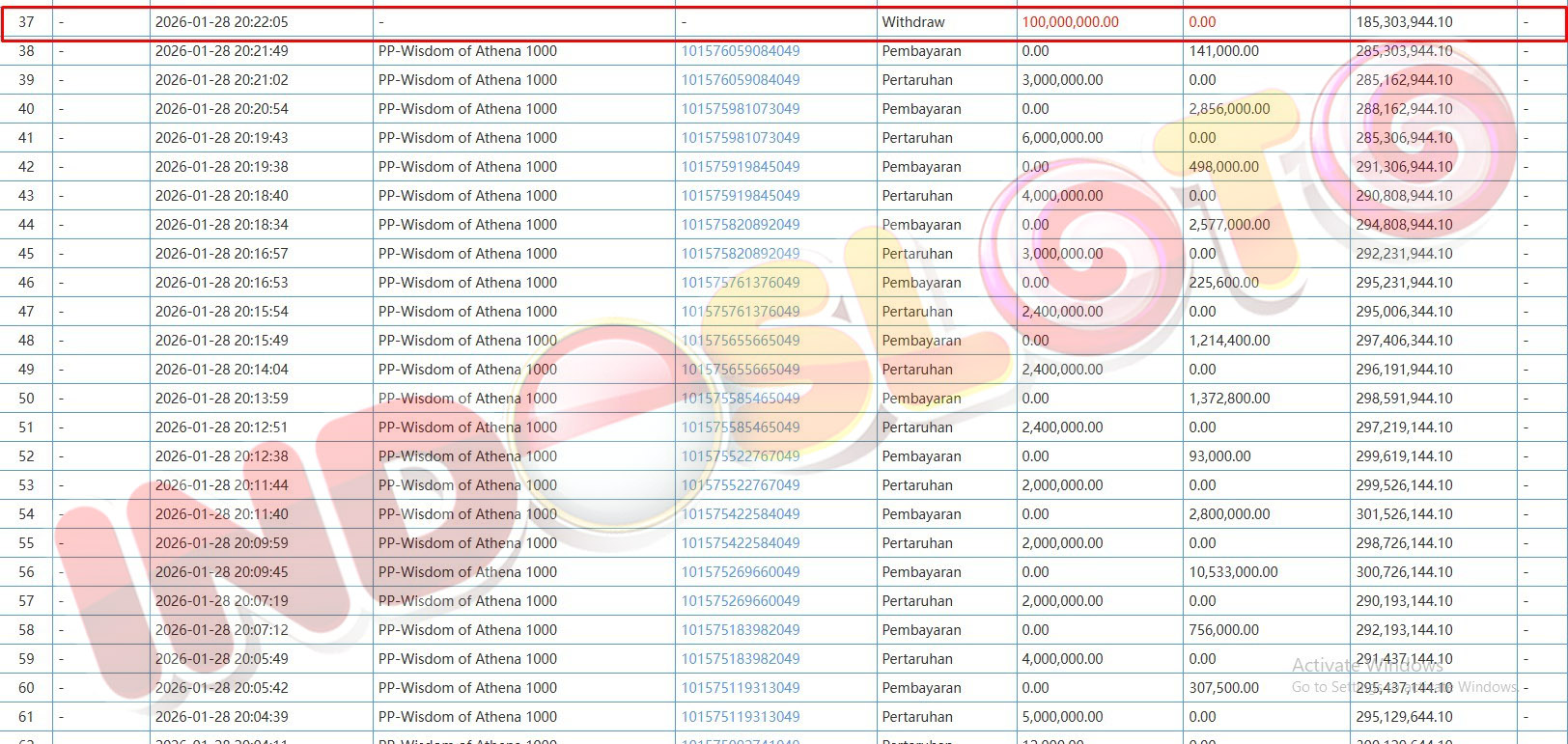Select the Withdraw cell in row 37
The height and width of the screenshot is (744, 1568).
tap(912, 22)
